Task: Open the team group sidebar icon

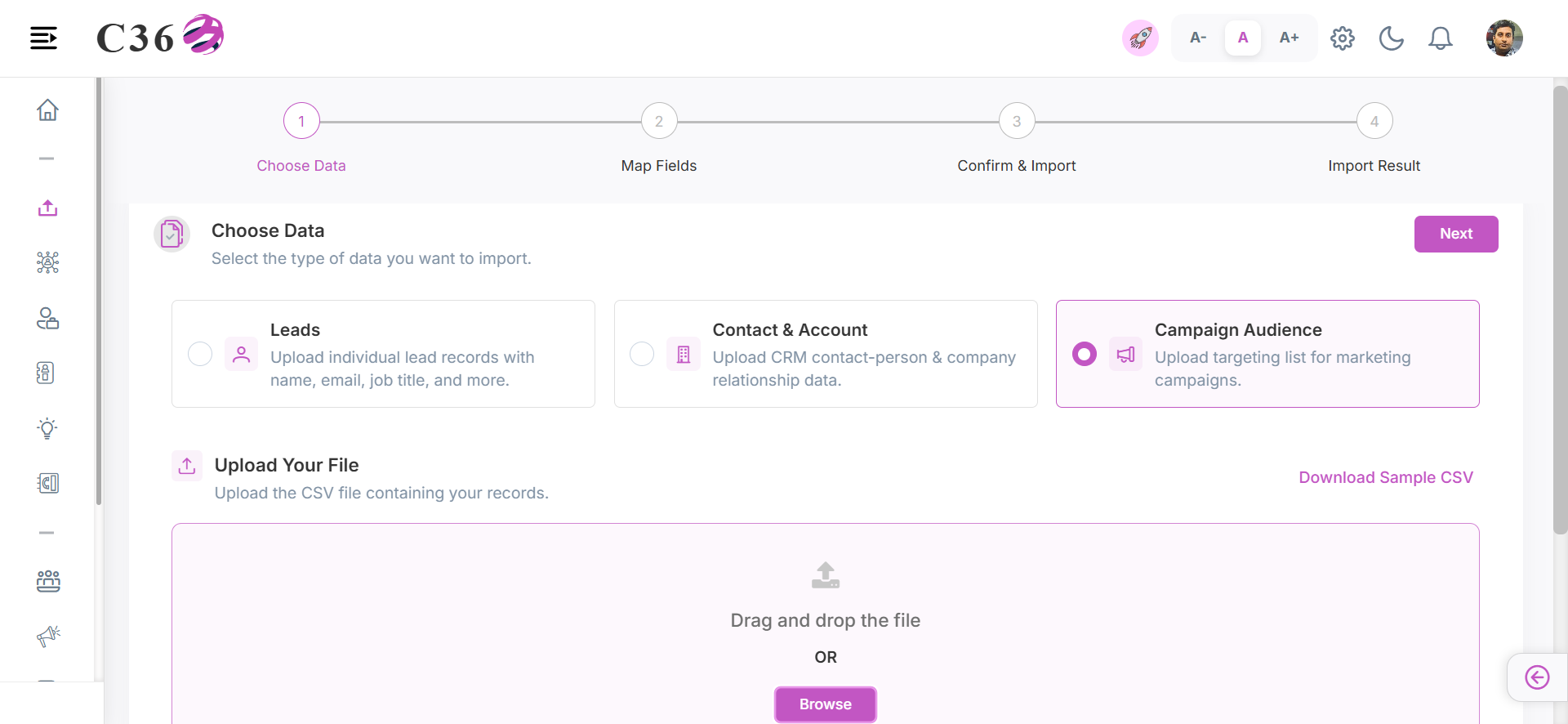Action: point(47,581)
